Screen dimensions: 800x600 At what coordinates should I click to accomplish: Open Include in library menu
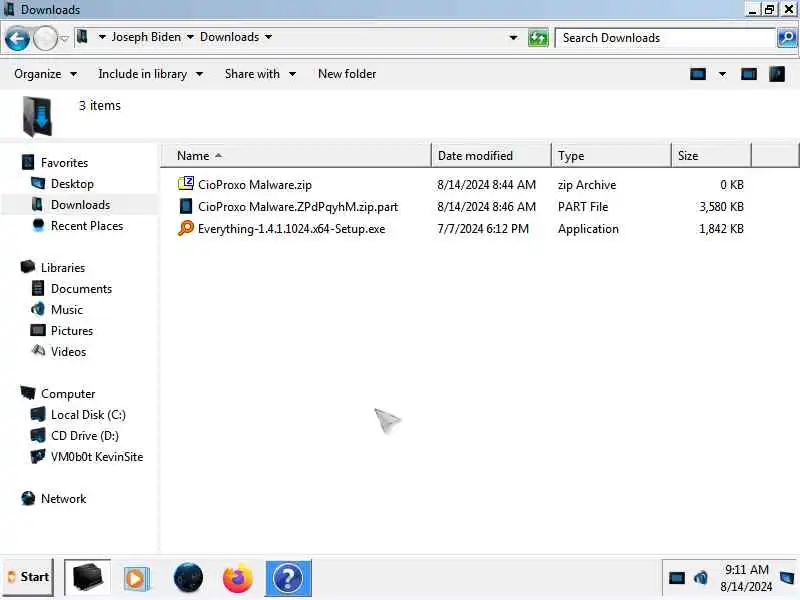click(x=151, y=74)
